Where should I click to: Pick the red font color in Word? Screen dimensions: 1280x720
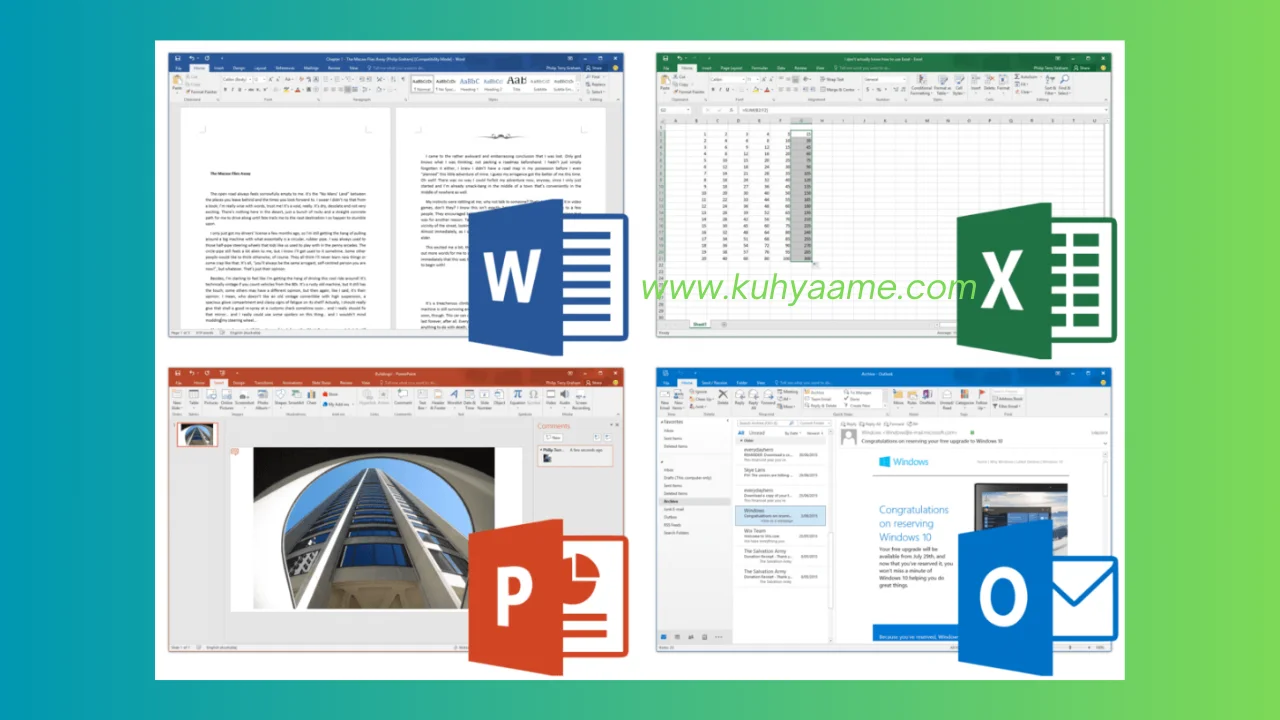click(297, 89)
